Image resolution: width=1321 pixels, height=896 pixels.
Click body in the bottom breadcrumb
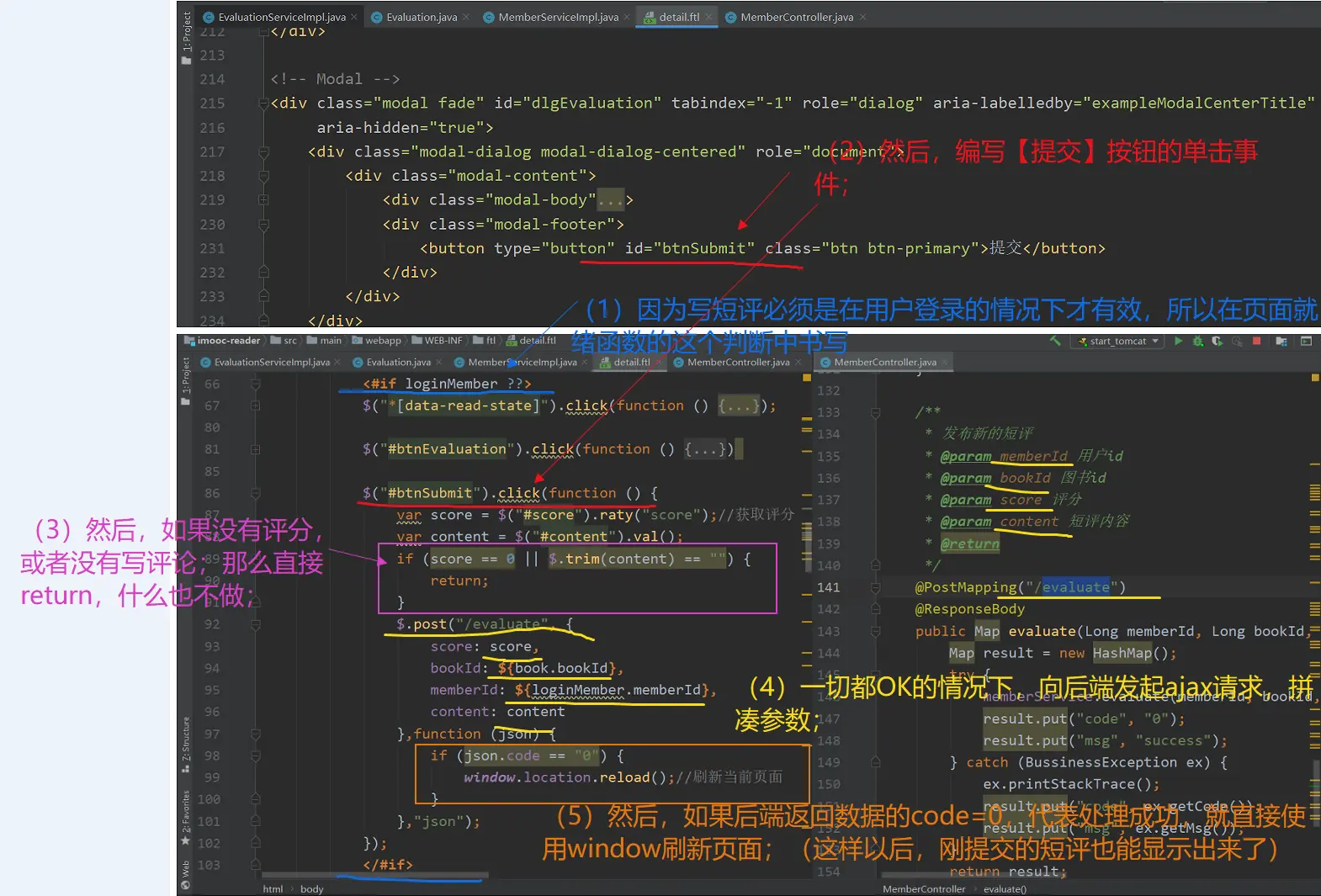pyautogui.click(x=311, y=888)
